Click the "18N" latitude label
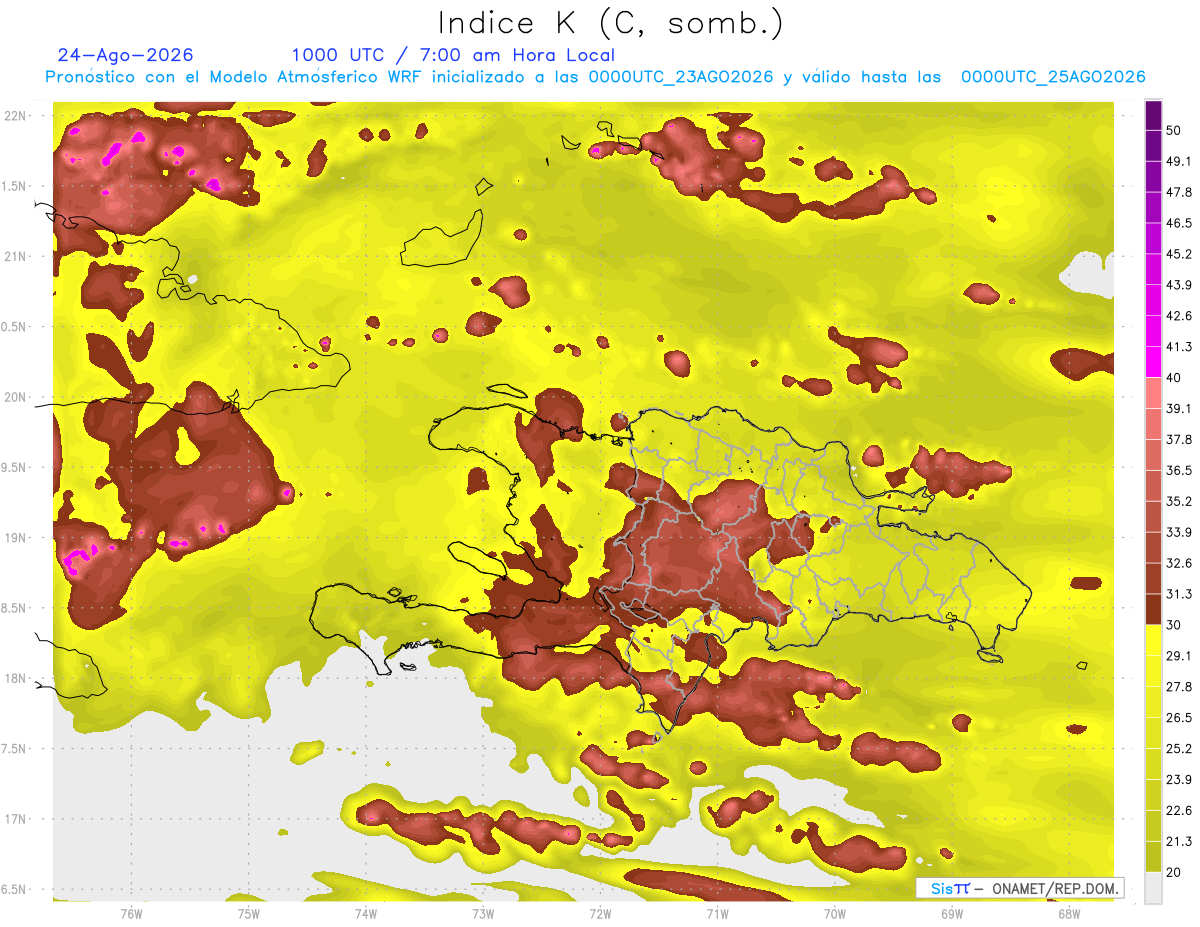This screenshot has width=1200, height=927. [x=16, y=678]
